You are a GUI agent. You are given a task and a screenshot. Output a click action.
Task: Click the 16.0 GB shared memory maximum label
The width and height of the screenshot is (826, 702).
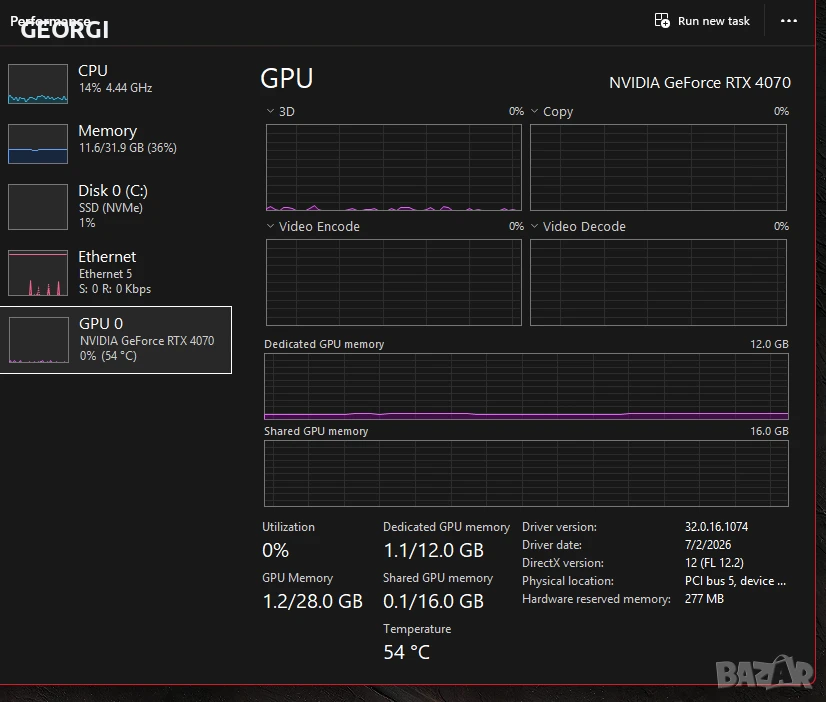pos(769,431)
